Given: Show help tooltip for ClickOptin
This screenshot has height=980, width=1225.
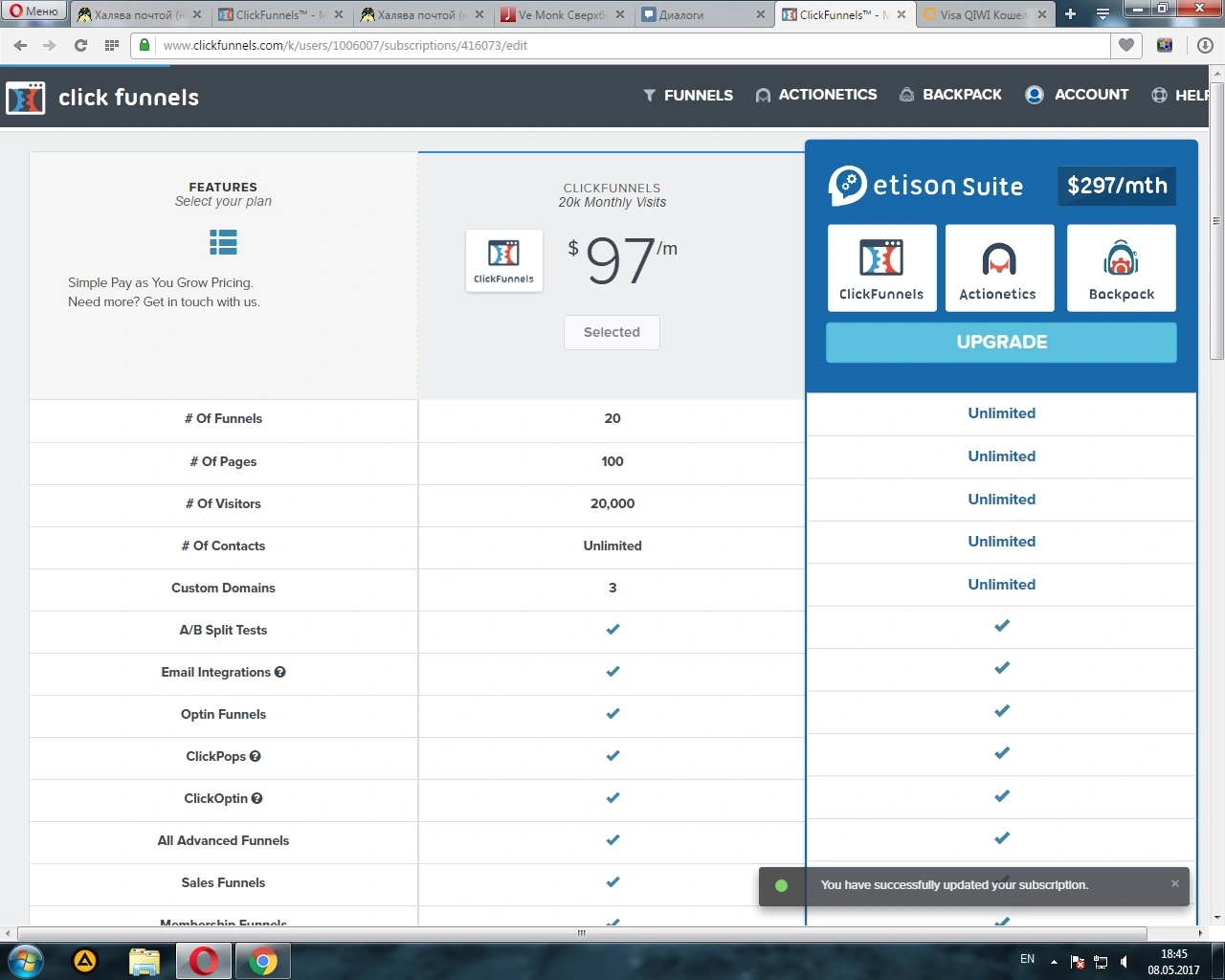Looking at the screenshot, I should (x=256, y=798).
